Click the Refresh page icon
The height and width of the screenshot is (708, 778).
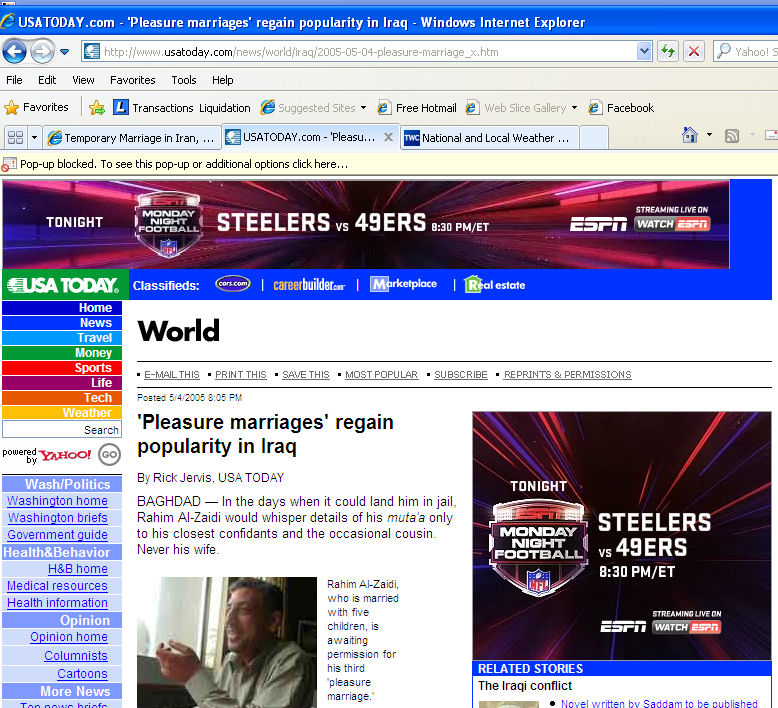pos(668,51)
